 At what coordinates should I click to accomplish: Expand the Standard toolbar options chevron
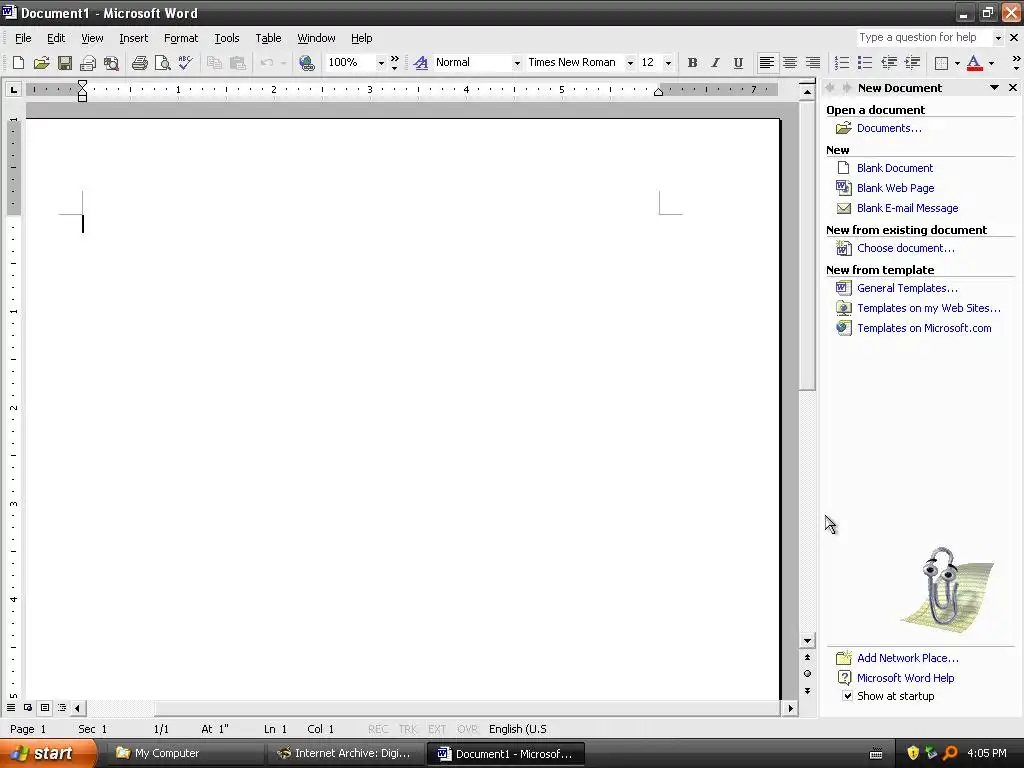click(x=394, y=63)
